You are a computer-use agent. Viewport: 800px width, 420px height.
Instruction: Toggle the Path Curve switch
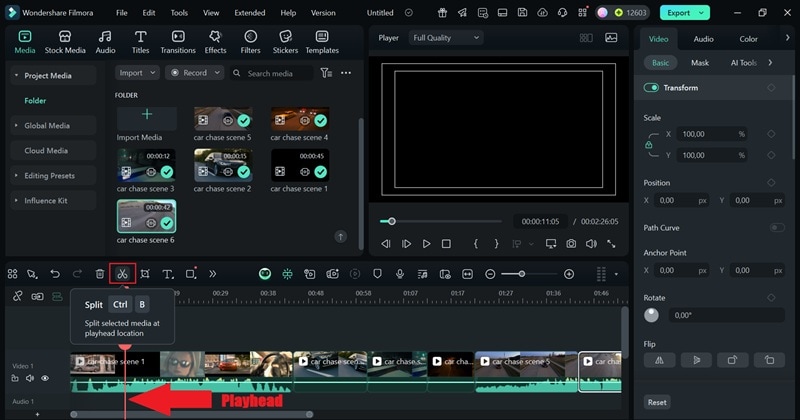tap(777, 228)
